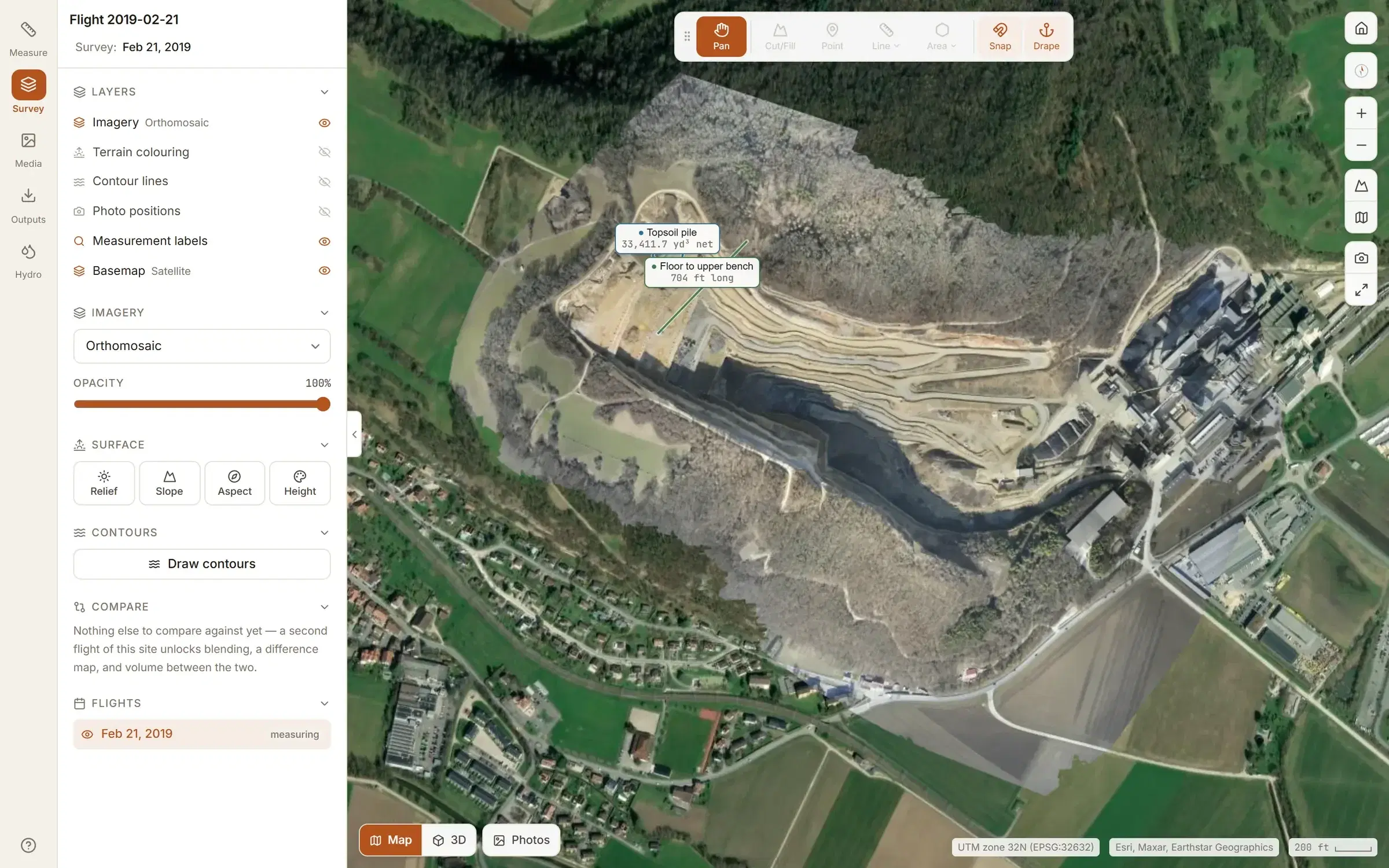Open the Area tool dropdown

942,36
